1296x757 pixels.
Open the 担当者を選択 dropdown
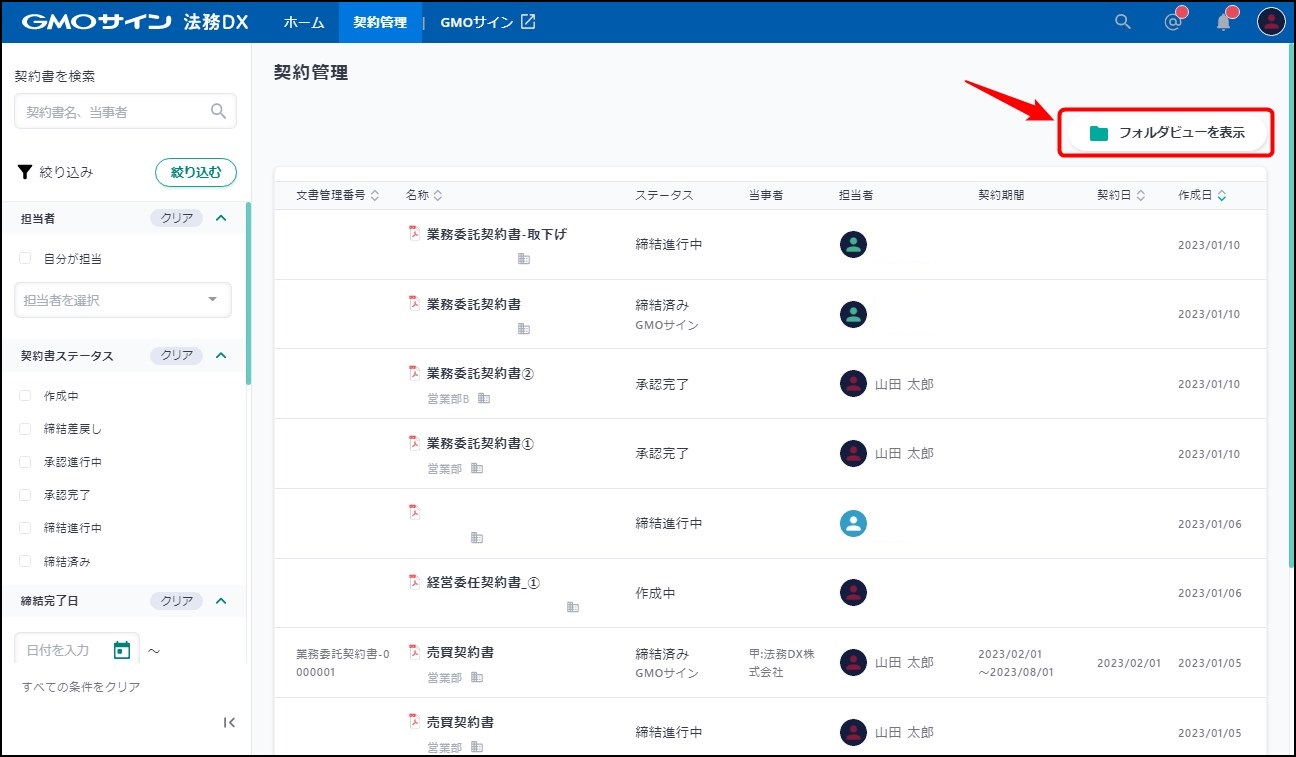122,300
